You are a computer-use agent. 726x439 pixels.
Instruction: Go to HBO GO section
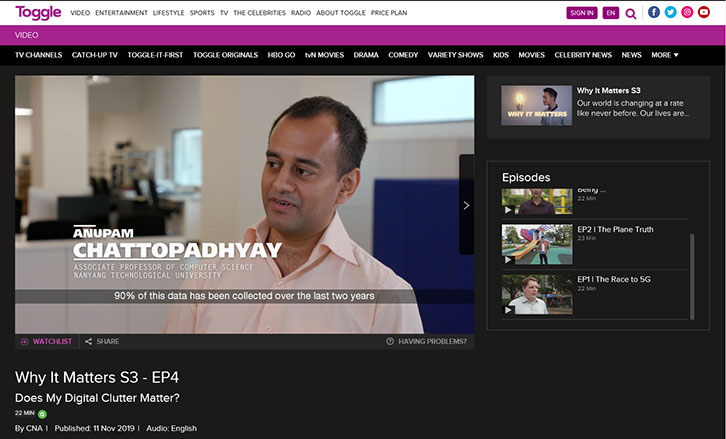point(281,55)
